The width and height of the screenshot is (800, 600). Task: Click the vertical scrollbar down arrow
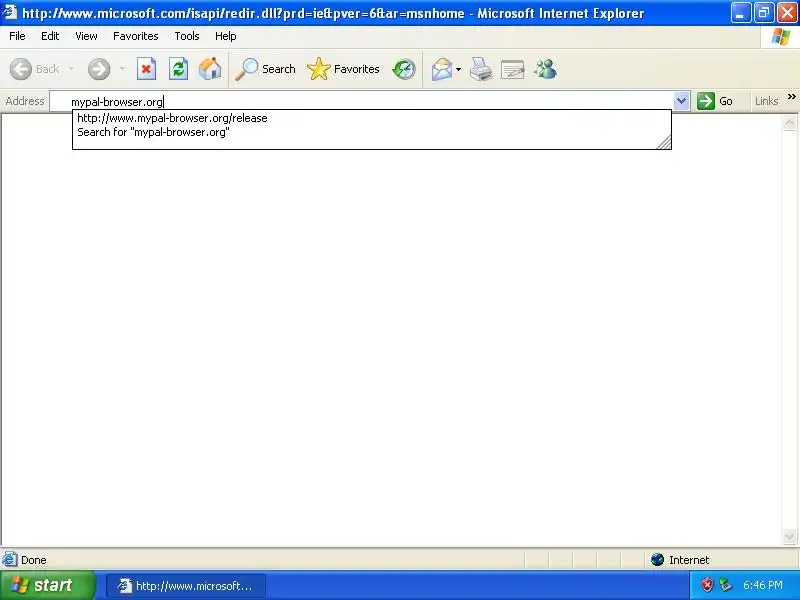[789, 536]
